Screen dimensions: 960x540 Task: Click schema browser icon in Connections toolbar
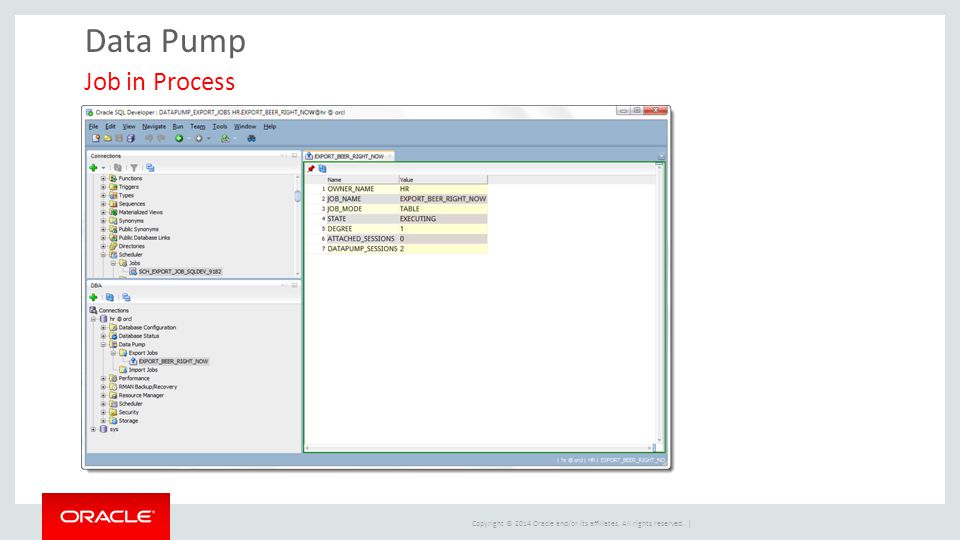150,168
